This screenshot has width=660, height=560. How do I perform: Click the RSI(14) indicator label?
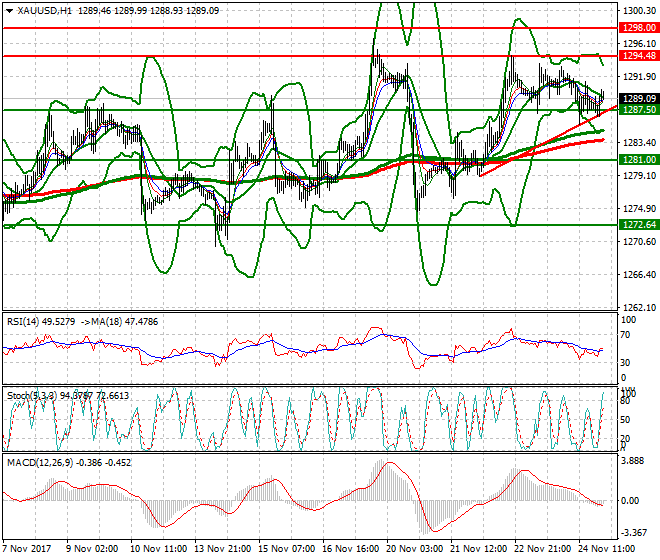[25, 321]
